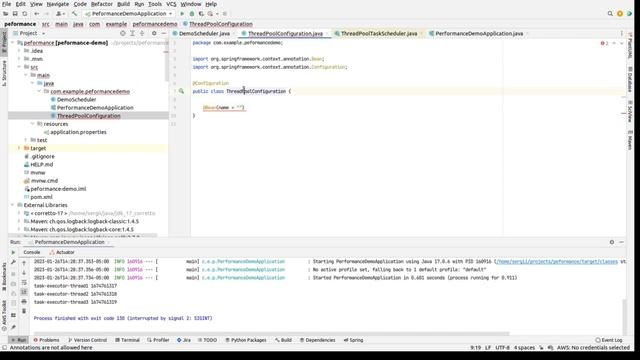Screen dimensions: 640x360
Task: Open the Python Packages tool window
Action: [x=246, y=340]
